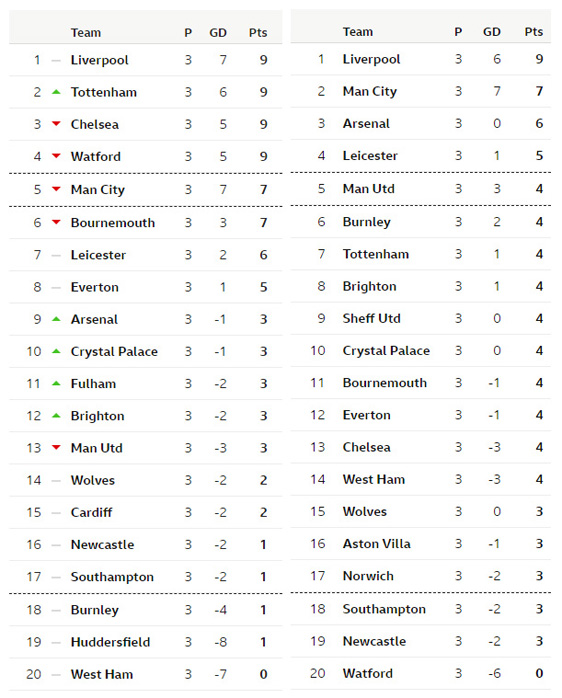562x698 pixels.
Task: Click the red down arrow beside Chelsea
Action: click(x=56, y=124)
